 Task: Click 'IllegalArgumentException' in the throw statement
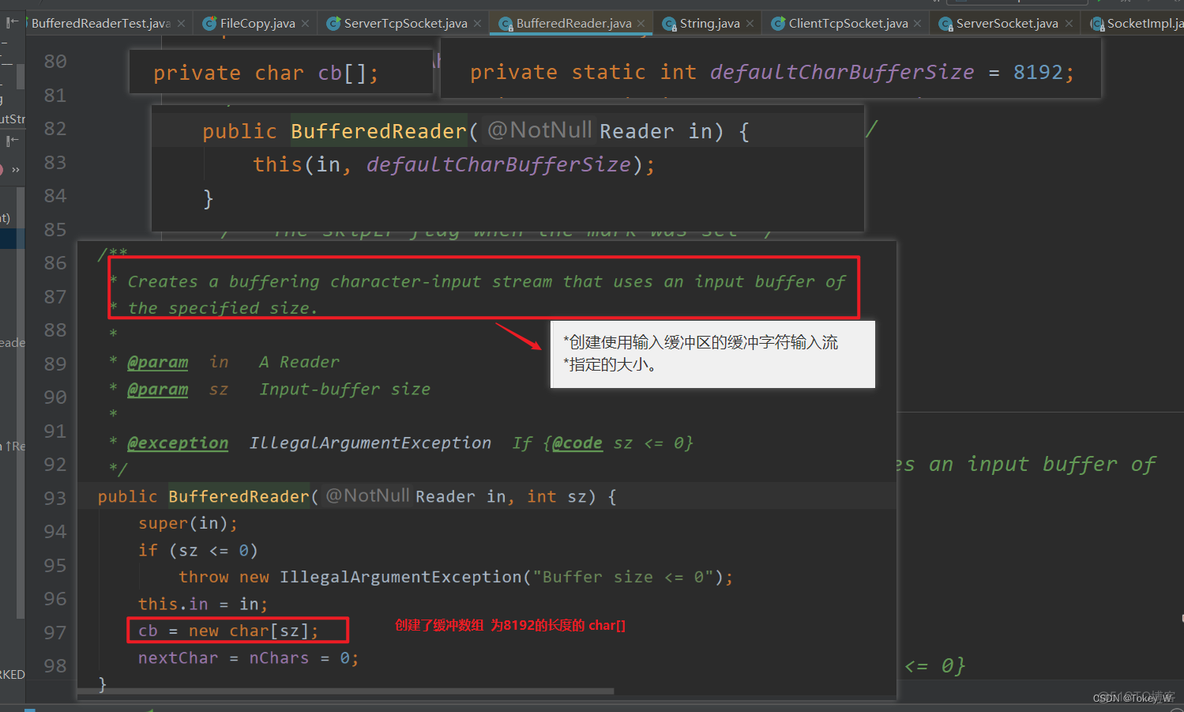pos(400,577)
